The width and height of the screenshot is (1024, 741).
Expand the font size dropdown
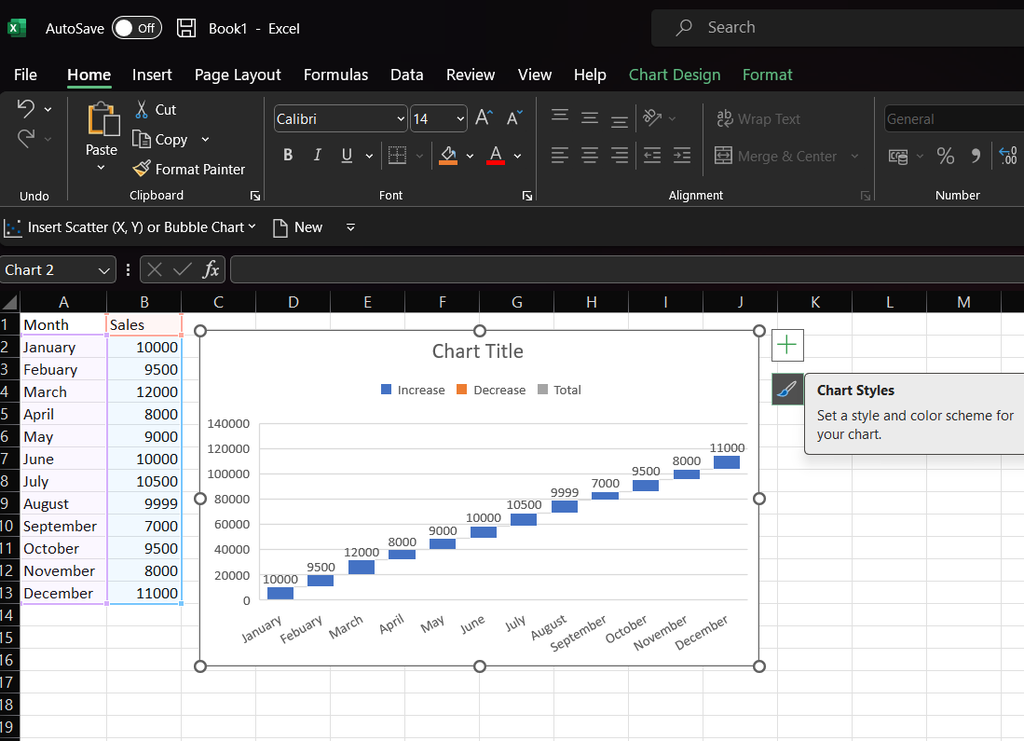(x=460, y=119)
